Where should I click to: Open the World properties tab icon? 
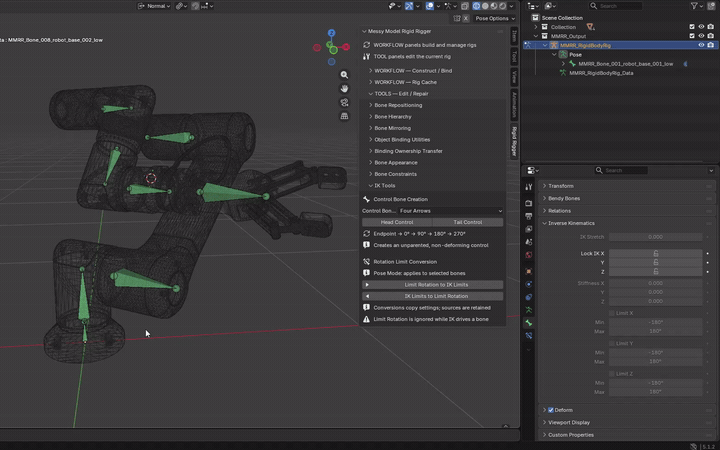(529, 254)
